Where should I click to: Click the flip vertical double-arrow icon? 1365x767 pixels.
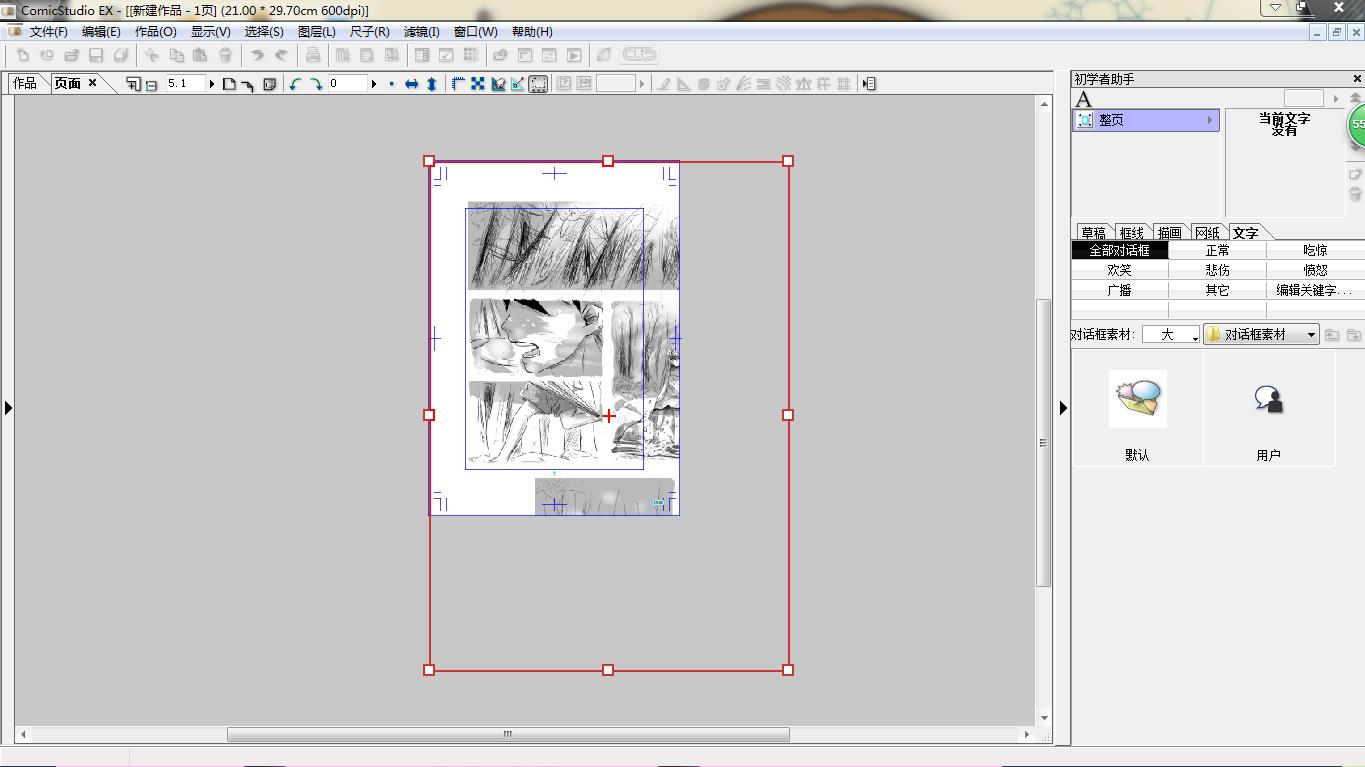pyautogui.click(x=432, y=84)
